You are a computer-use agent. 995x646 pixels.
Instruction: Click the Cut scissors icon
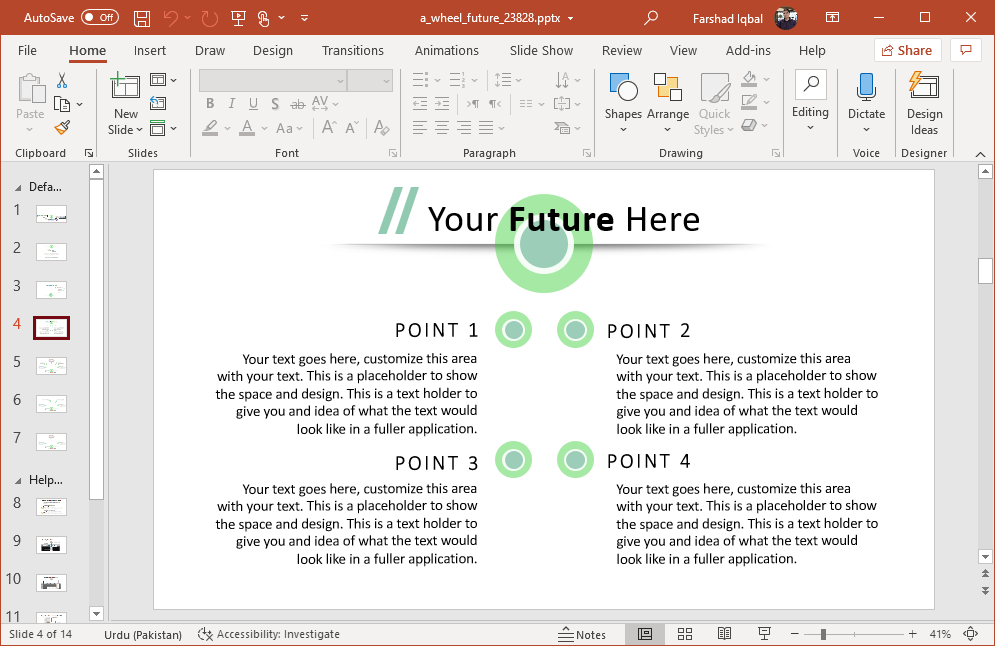tap(62, 81)
